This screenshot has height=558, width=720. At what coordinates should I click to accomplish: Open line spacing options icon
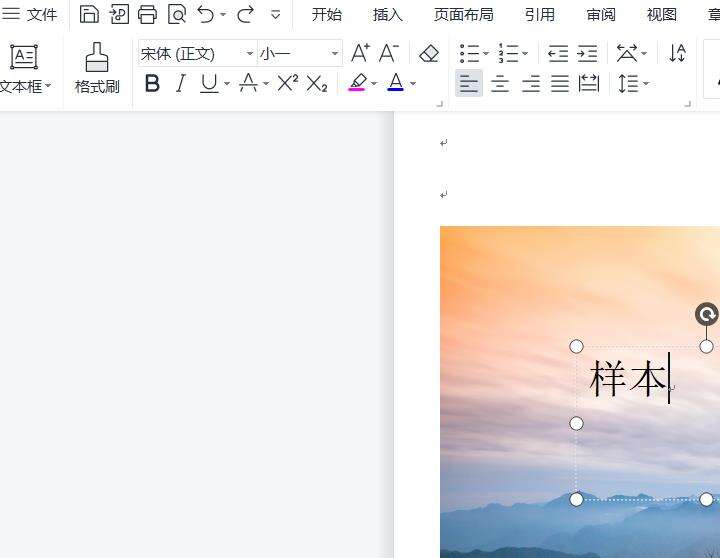click(x=628, y=84)
